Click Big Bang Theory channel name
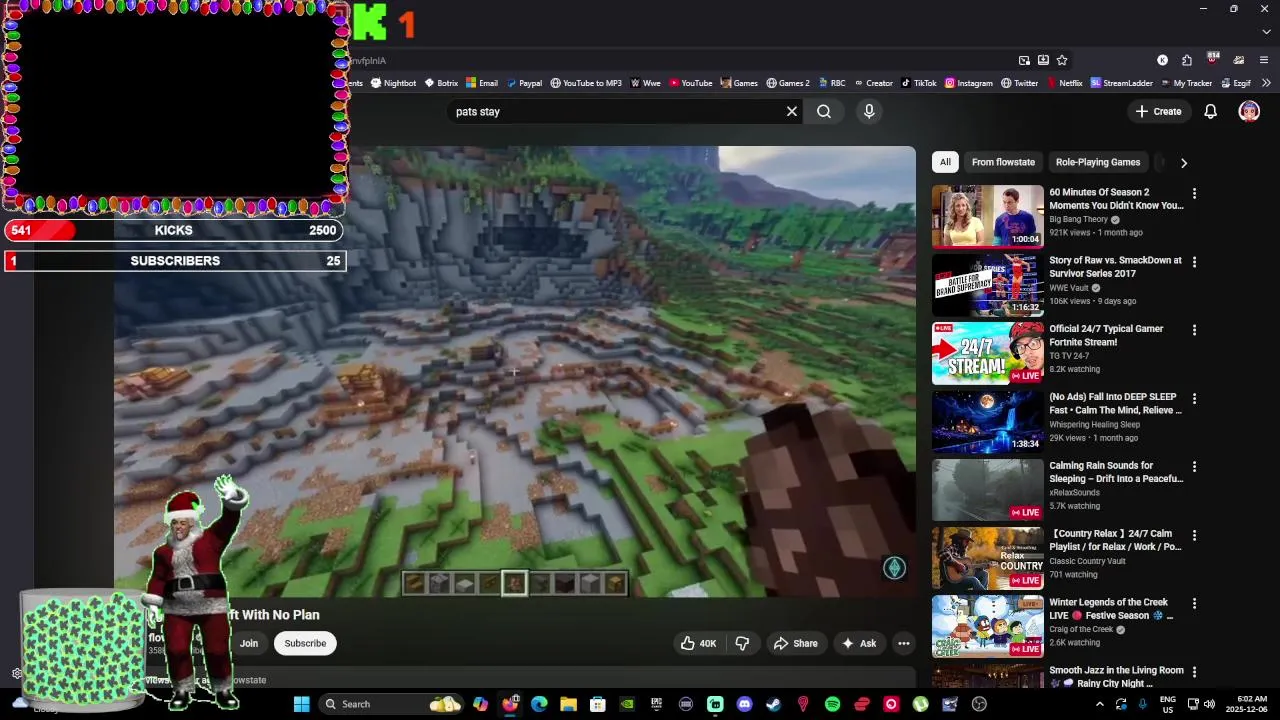 pyautogui.click(x=1078, y=219)
